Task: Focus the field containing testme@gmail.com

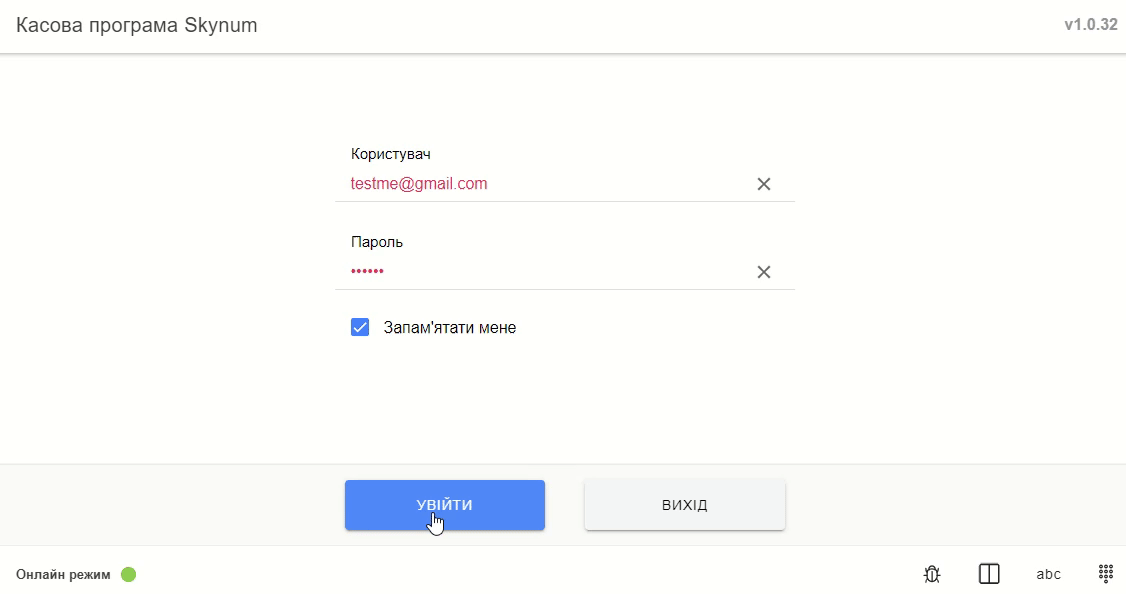Action: pos(540,184)
